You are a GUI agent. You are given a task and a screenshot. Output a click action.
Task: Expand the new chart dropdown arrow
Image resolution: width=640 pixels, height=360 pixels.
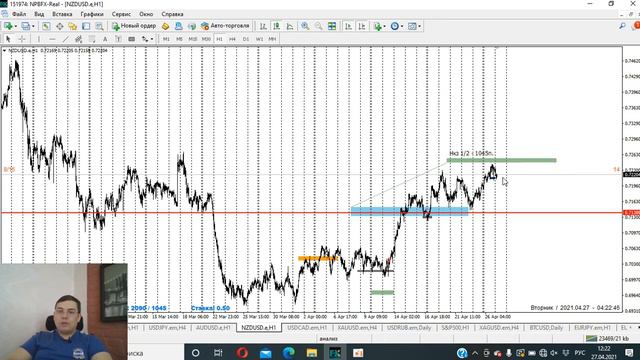coord(16,26)
